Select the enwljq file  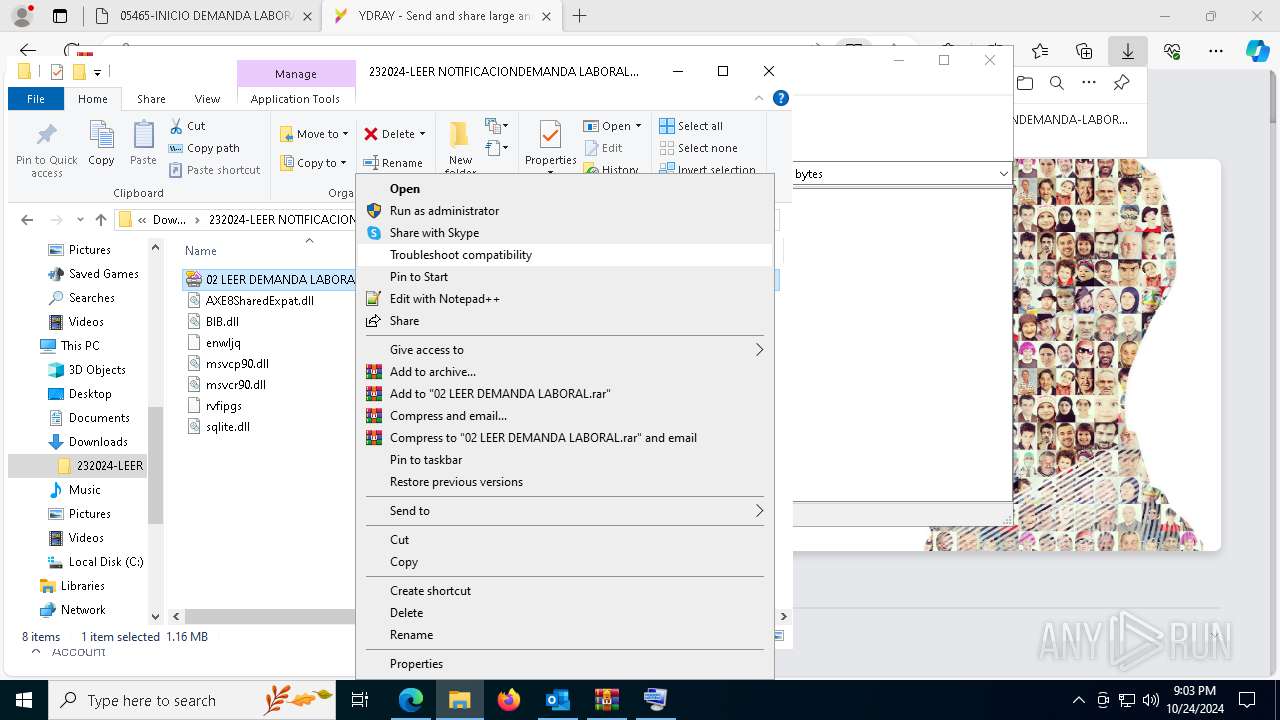[x=223, y=343]
